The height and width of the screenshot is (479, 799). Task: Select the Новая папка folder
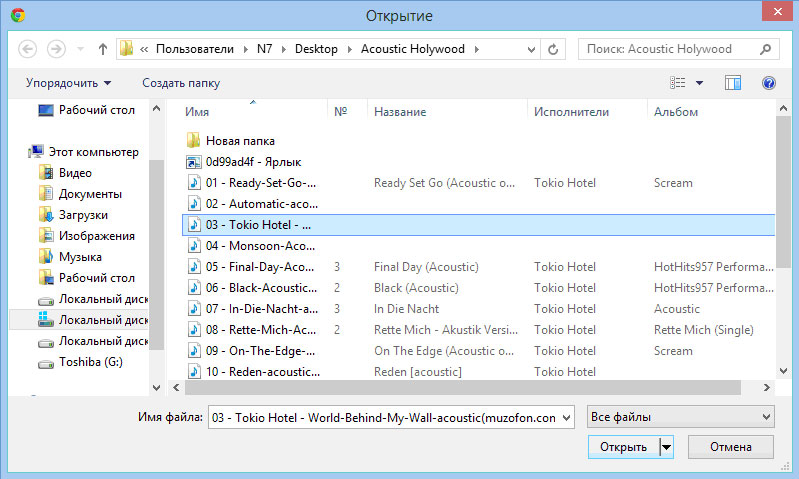[240, 141]
